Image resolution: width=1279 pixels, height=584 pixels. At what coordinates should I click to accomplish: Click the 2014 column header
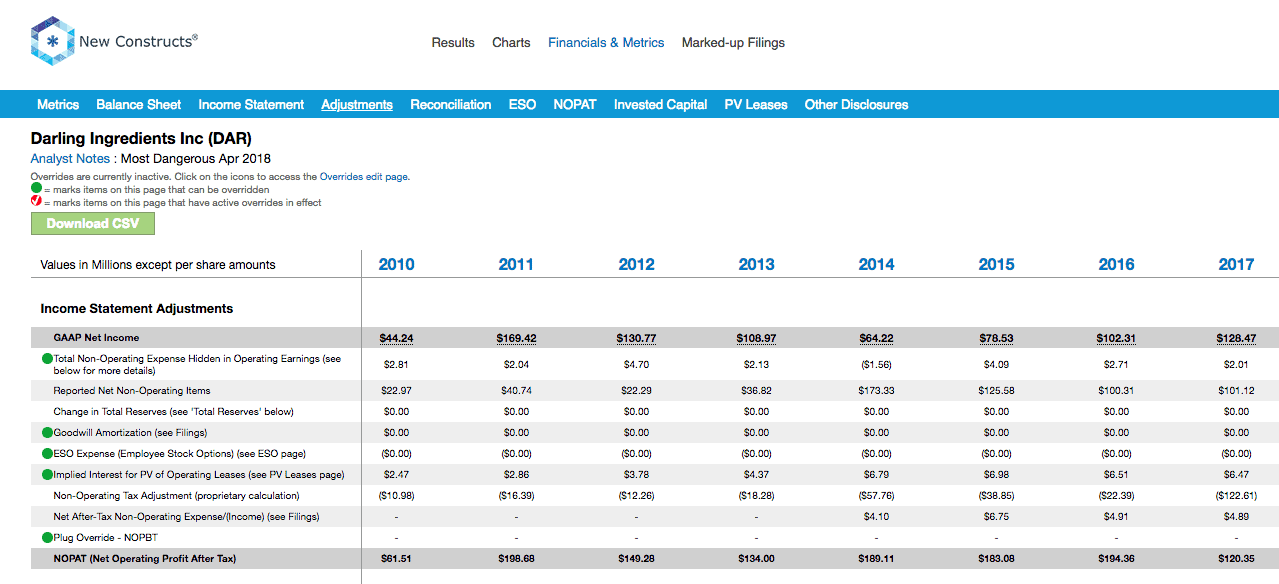[876, 264]
